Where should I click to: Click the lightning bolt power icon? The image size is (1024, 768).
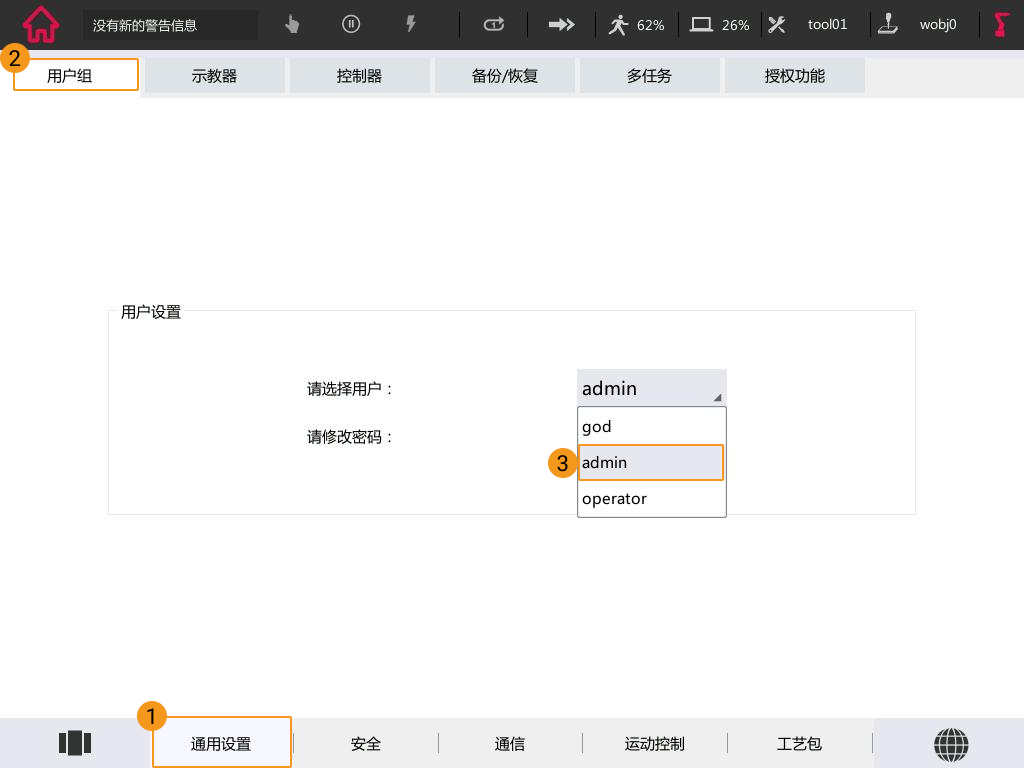[410, 25]
